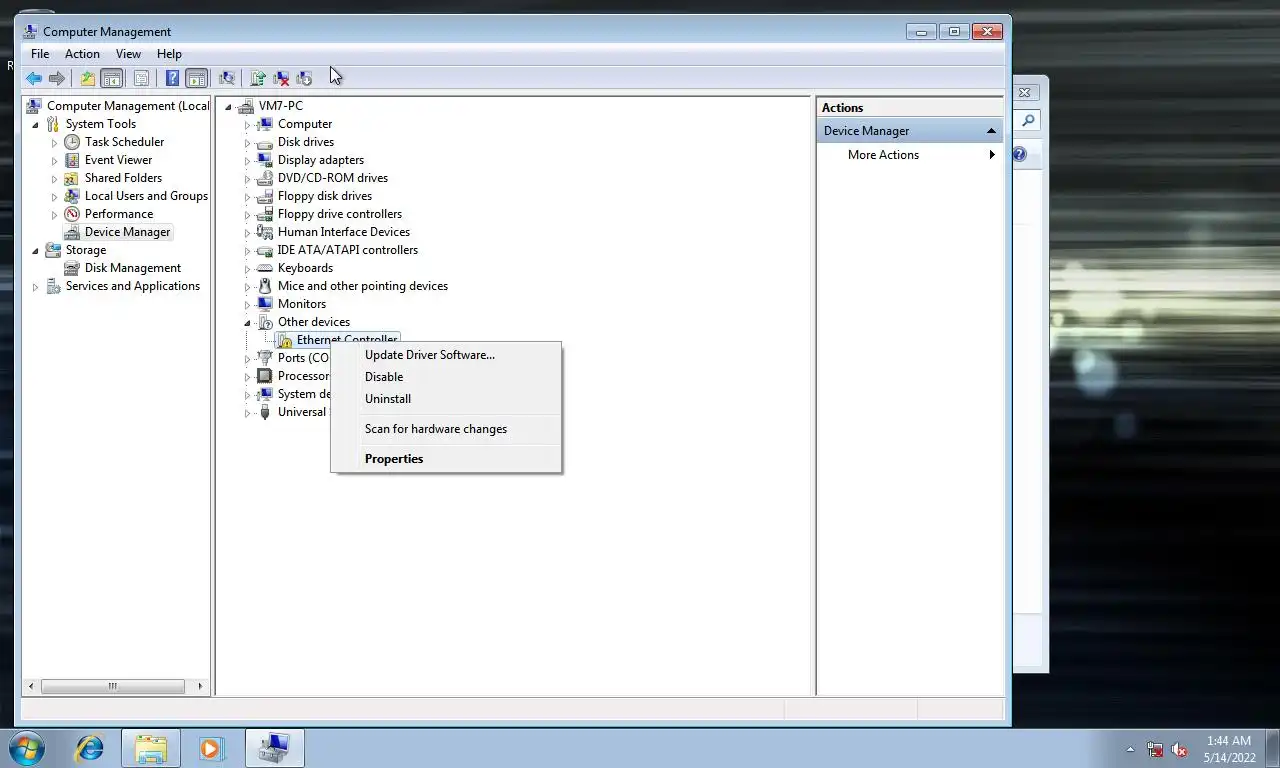Viewport: 1280px width, 768px height.
Task: Open the File menu
Action: click(x=40, y=54)
